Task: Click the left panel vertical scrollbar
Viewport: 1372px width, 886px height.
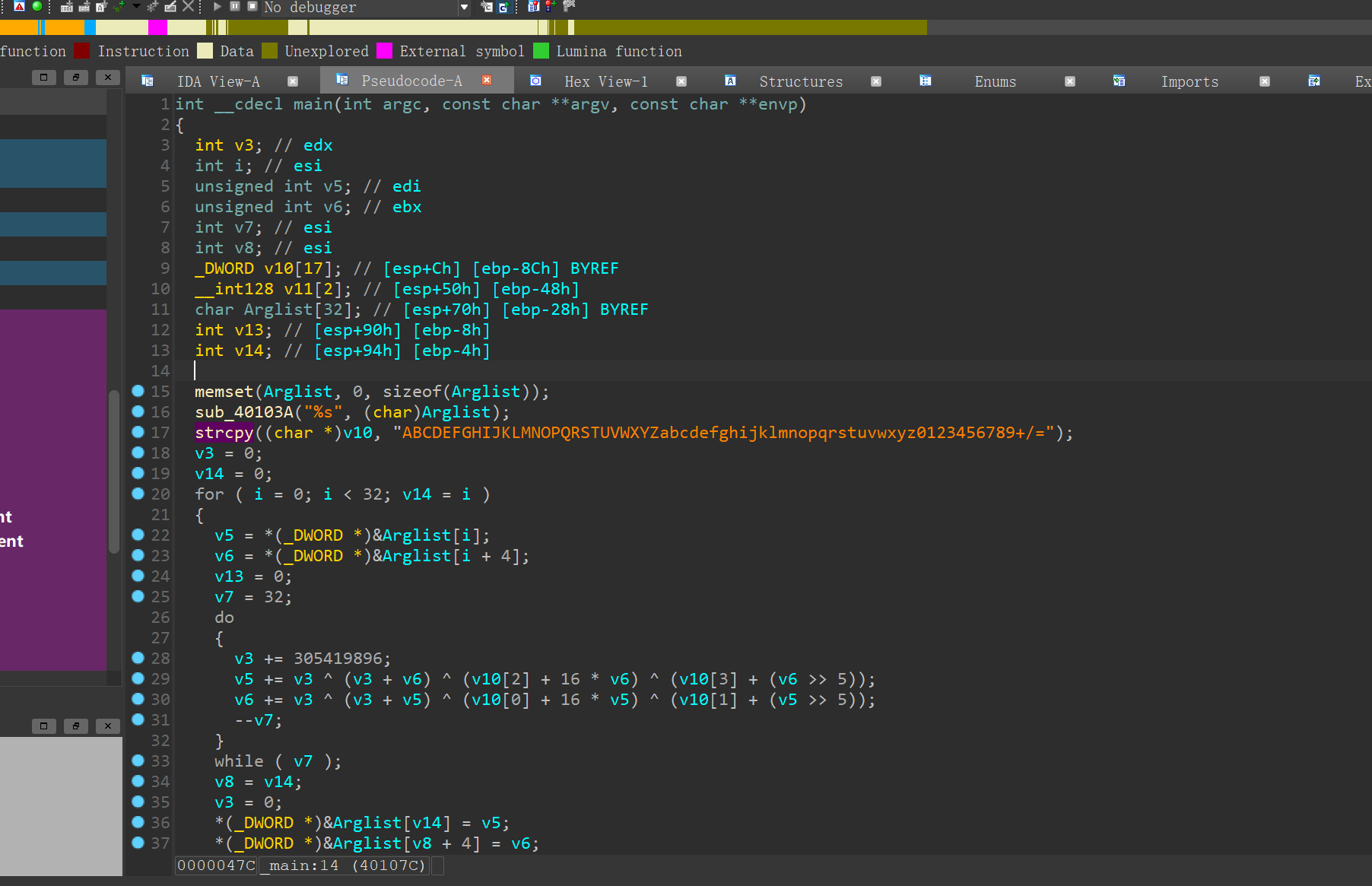Action: (x=114, y=472)
